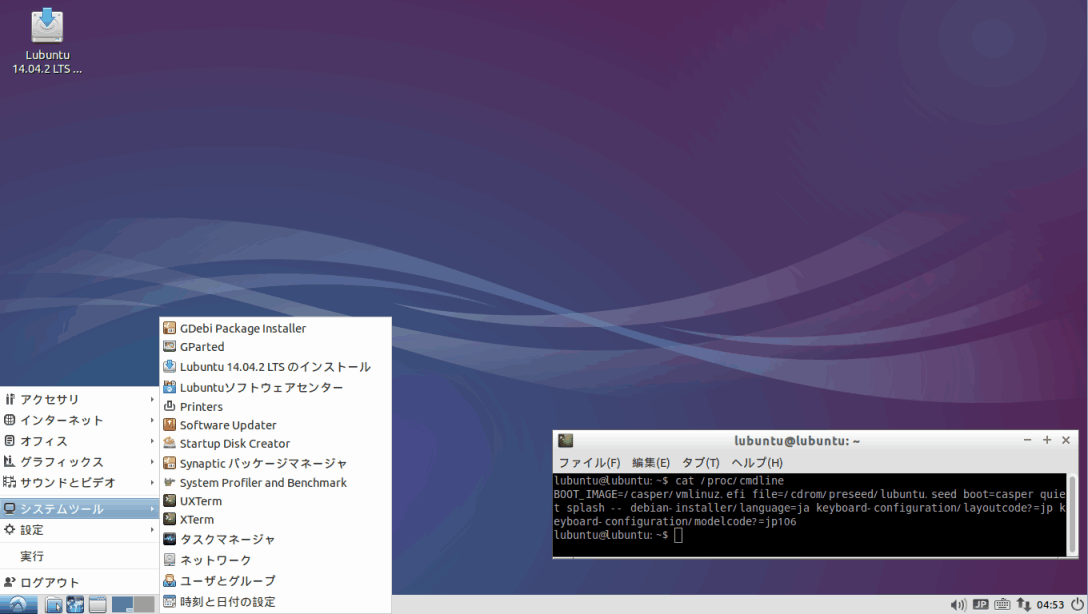Click the Startup Disk Creator icon
The width and height of the screenshot is (1088, 614).
tap(169, 443)
